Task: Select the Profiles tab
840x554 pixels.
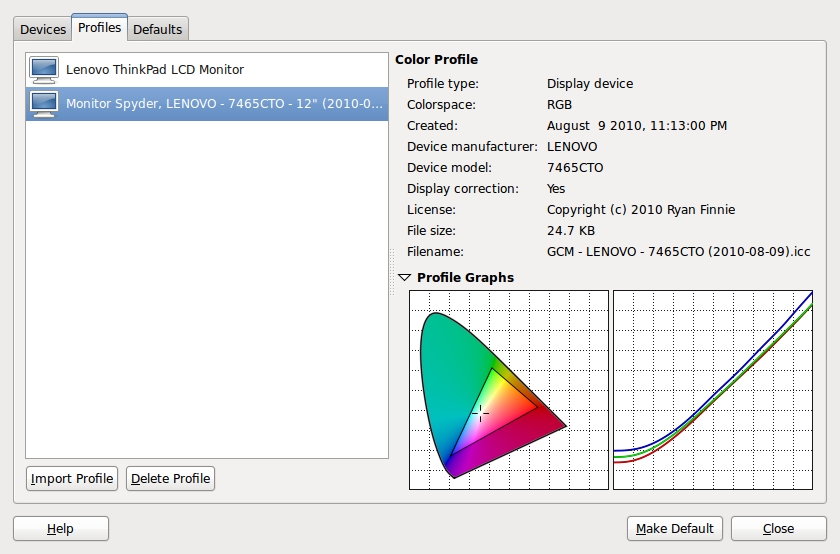Action: point(99,27)
